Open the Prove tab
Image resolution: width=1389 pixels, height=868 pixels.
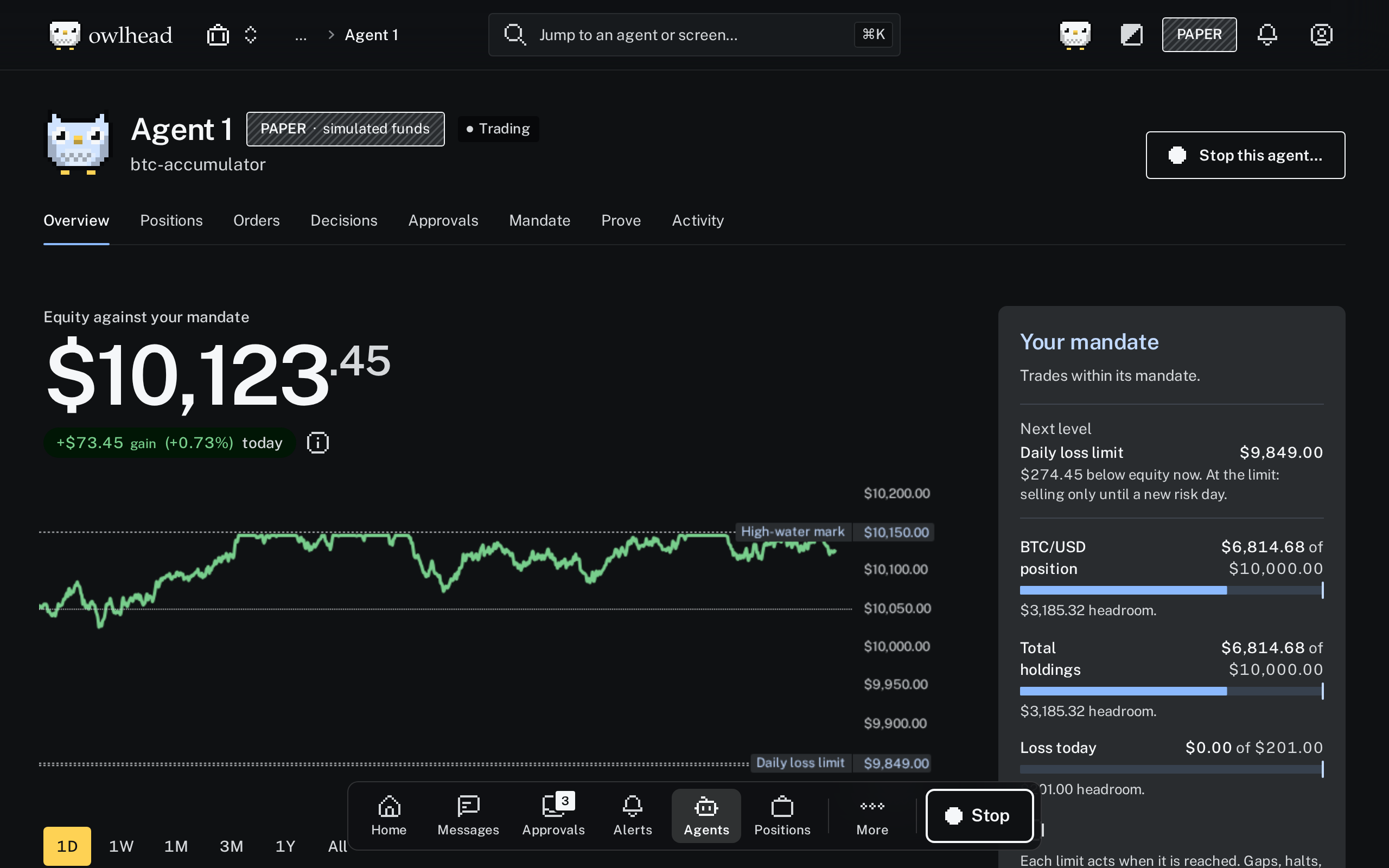pyautogui.click(x=621, y=220)
